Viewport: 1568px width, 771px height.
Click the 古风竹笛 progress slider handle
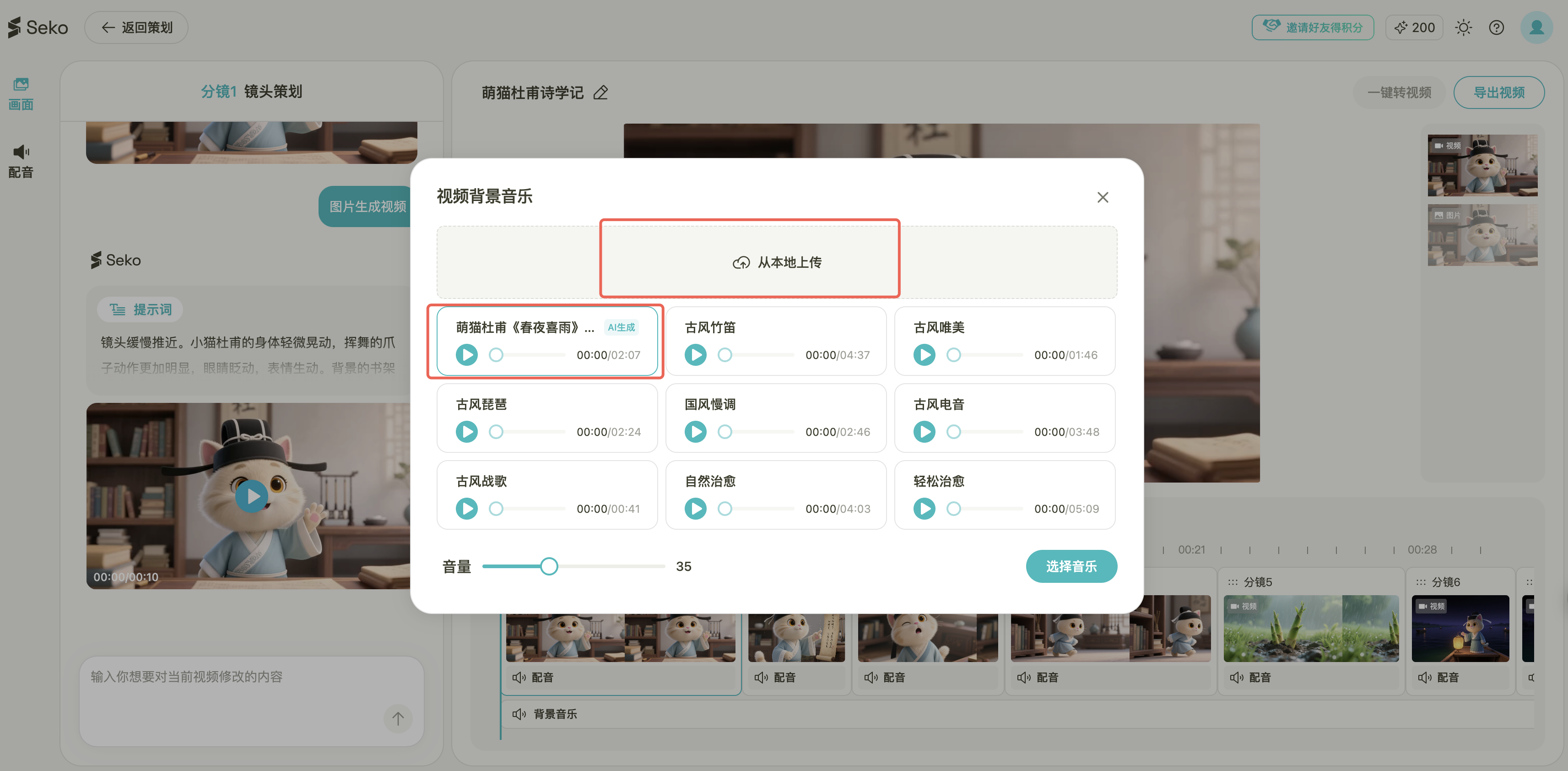click(x=725, y=354)
